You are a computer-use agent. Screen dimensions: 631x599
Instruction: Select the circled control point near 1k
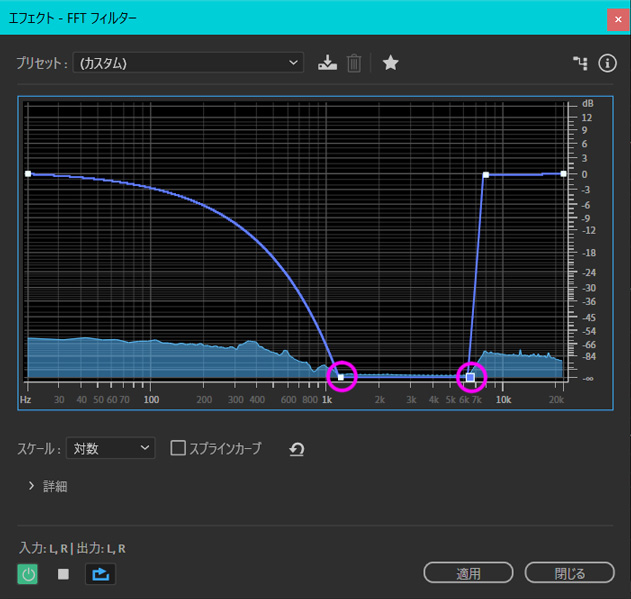point(341,377)
